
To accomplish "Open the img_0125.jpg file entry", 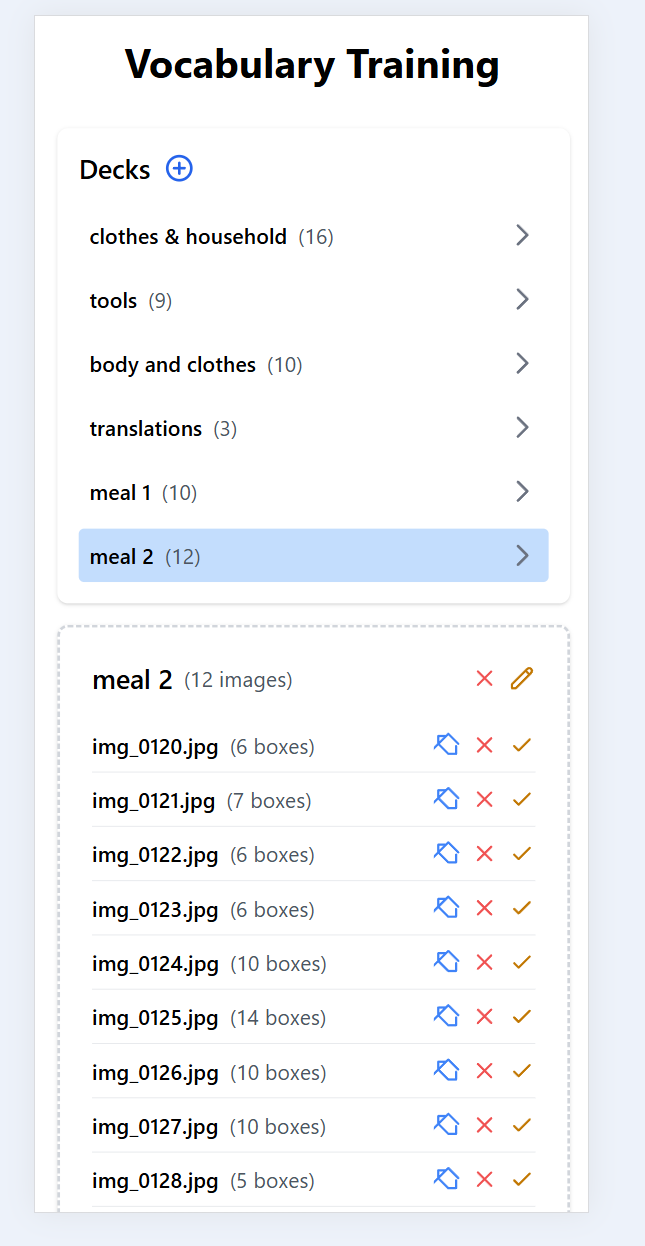I will (155, 1018).
